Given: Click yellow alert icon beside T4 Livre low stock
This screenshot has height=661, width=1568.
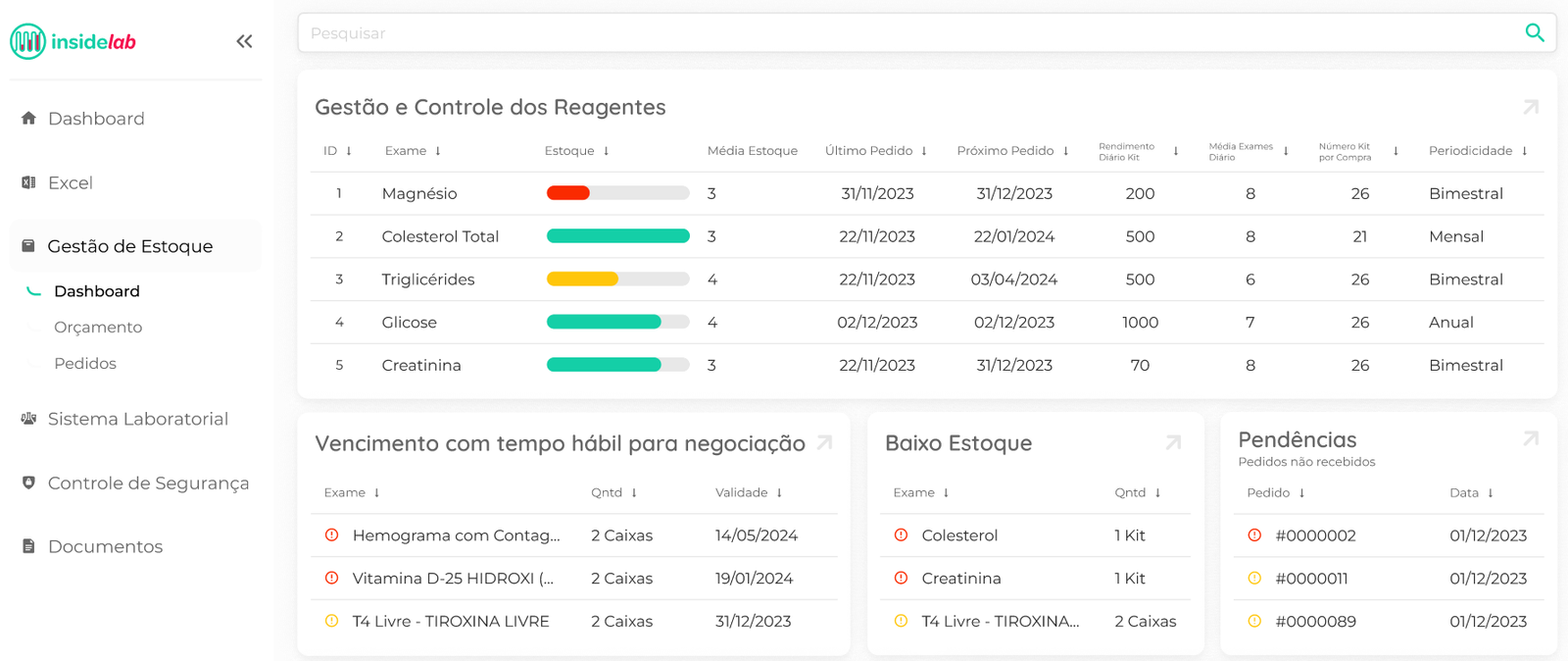Looking at the screenshot, I should pyautogui.click(x=901, y=621).
